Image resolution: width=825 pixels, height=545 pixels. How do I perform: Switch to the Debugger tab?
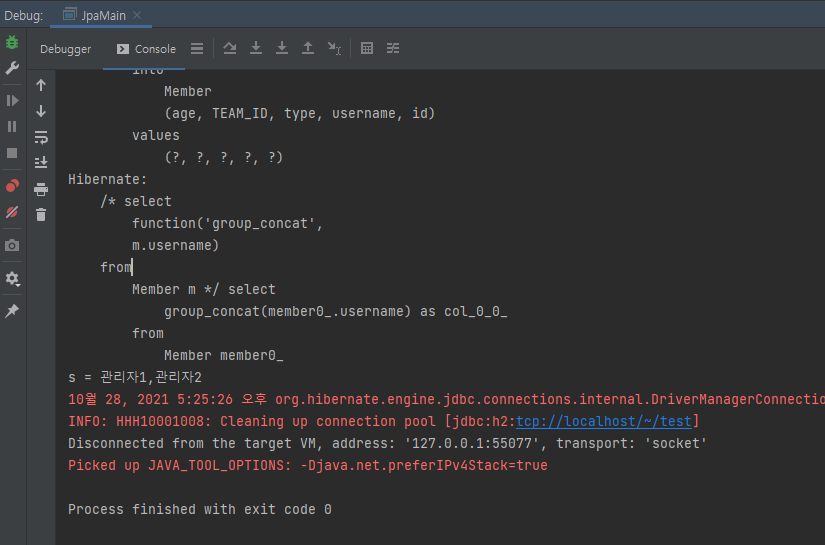click(65, 49)
